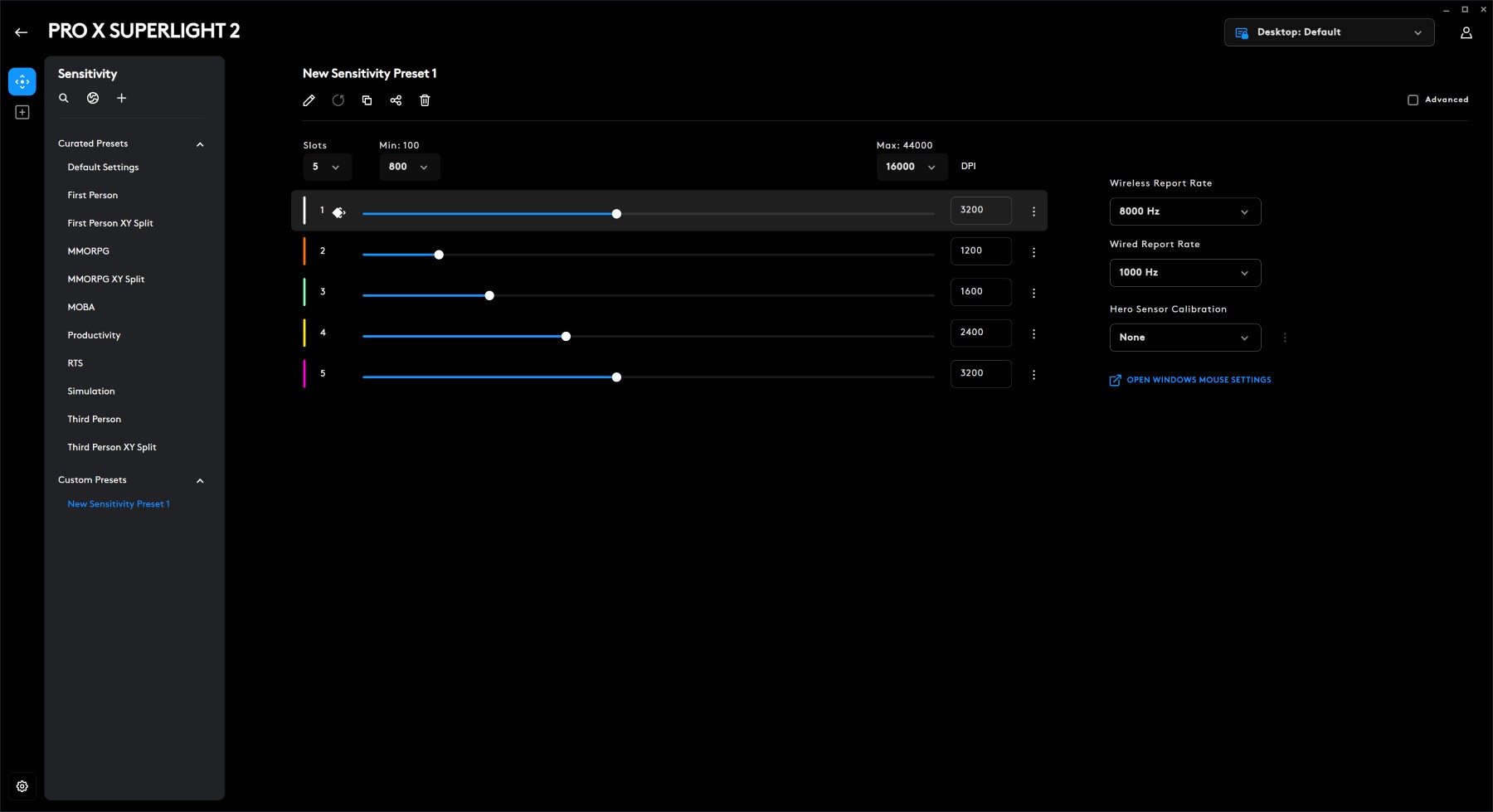Collapse the Curated Presets section
1493x812 pixels.
pyautogui.click(x=200, y=144)
